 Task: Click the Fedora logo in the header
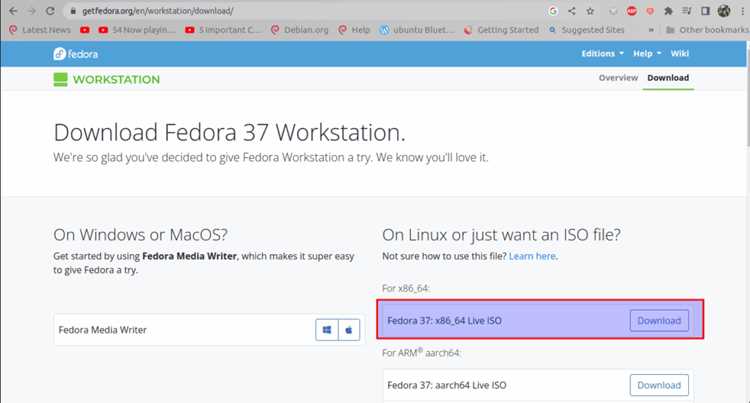click(x=76, y=54)
